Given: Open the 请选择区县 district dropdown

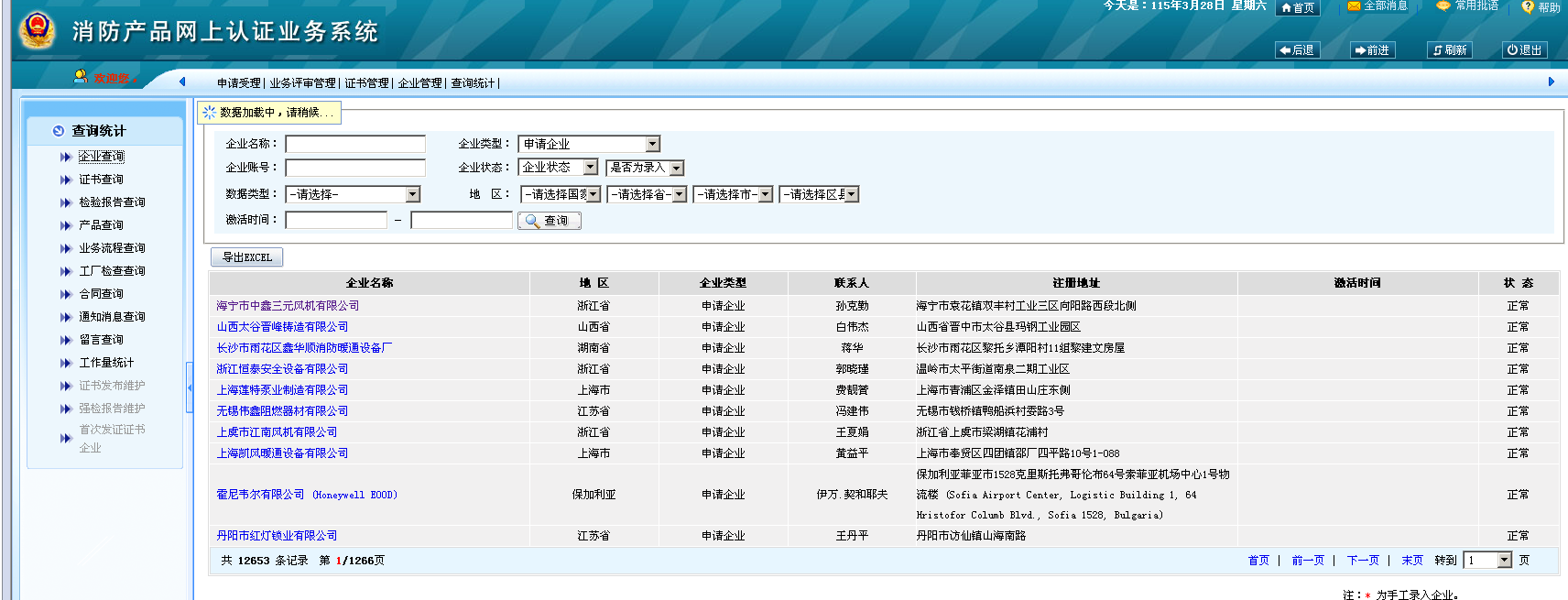Looking at the screenshot, I should [x=819, y=194].
